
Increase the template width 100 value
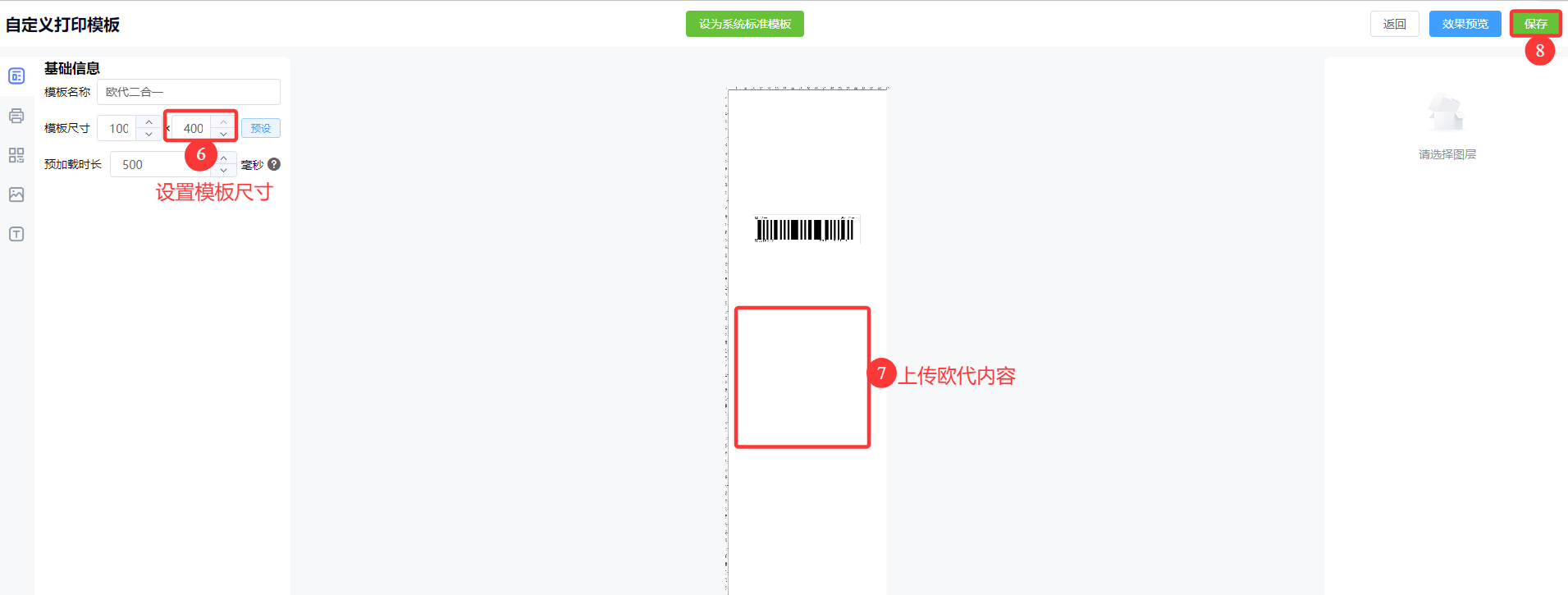(149, 122)
